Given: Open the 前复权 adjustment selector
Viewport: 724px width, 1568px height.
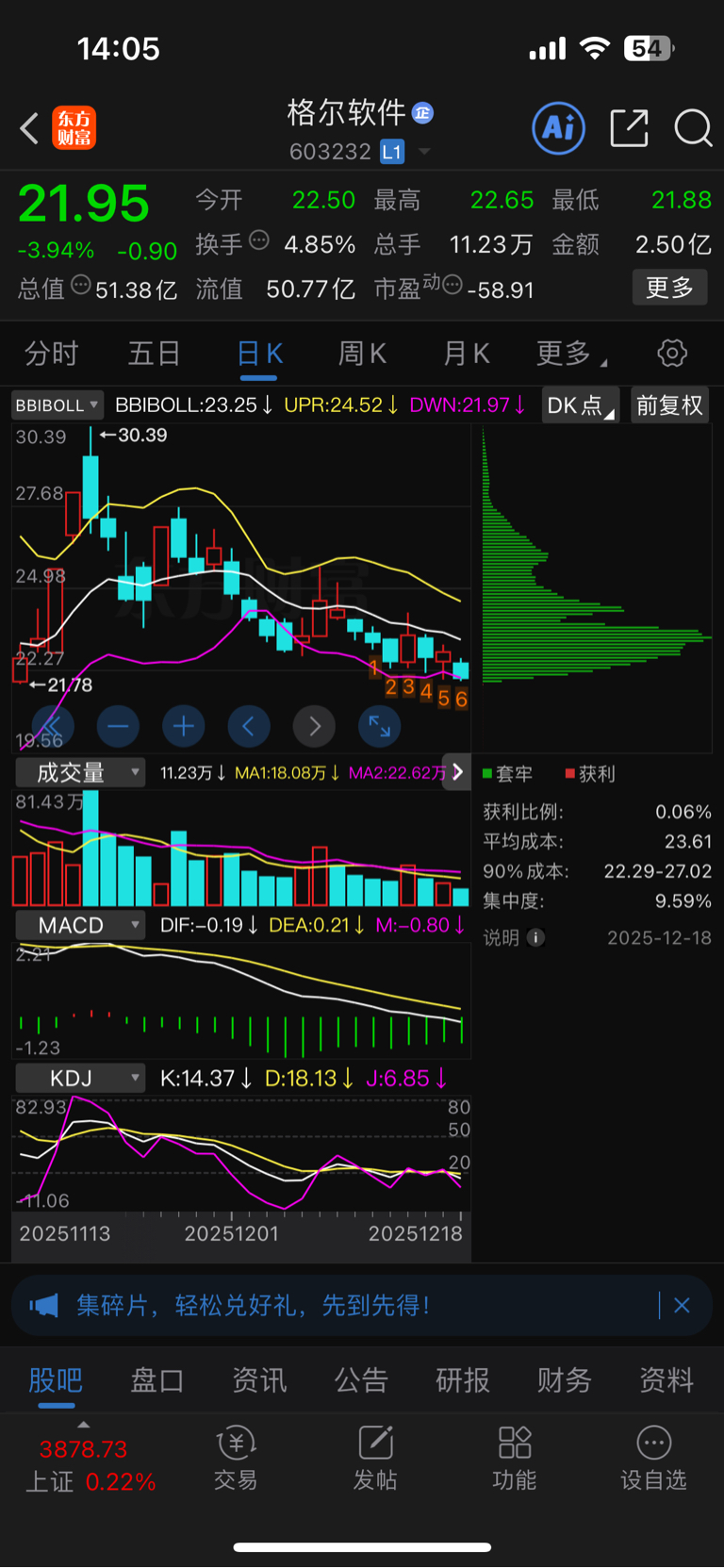Looking at the screenshot, I should pos(669,405).
